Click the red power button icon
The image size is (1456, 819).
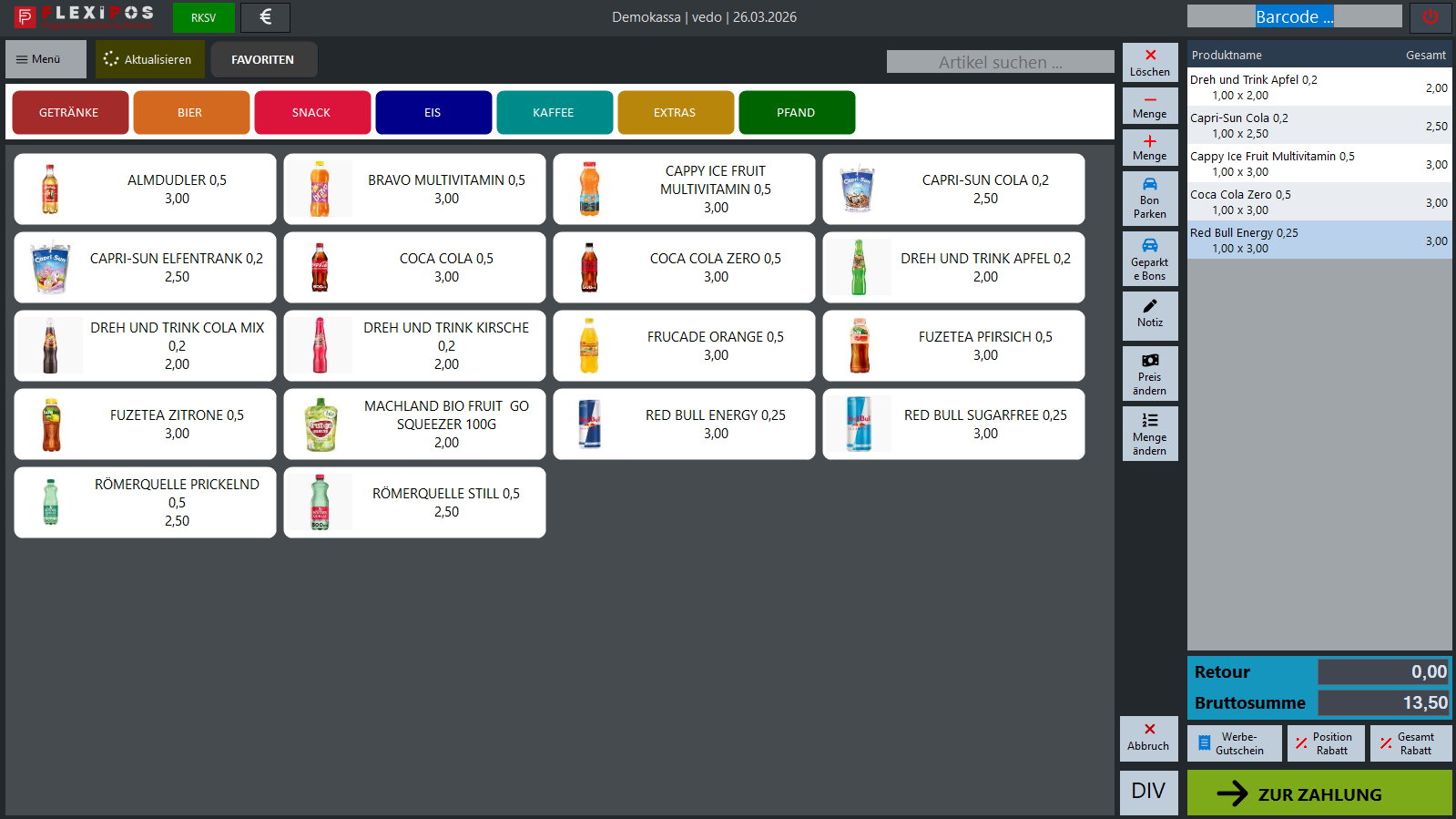[x=1430, y=17]
